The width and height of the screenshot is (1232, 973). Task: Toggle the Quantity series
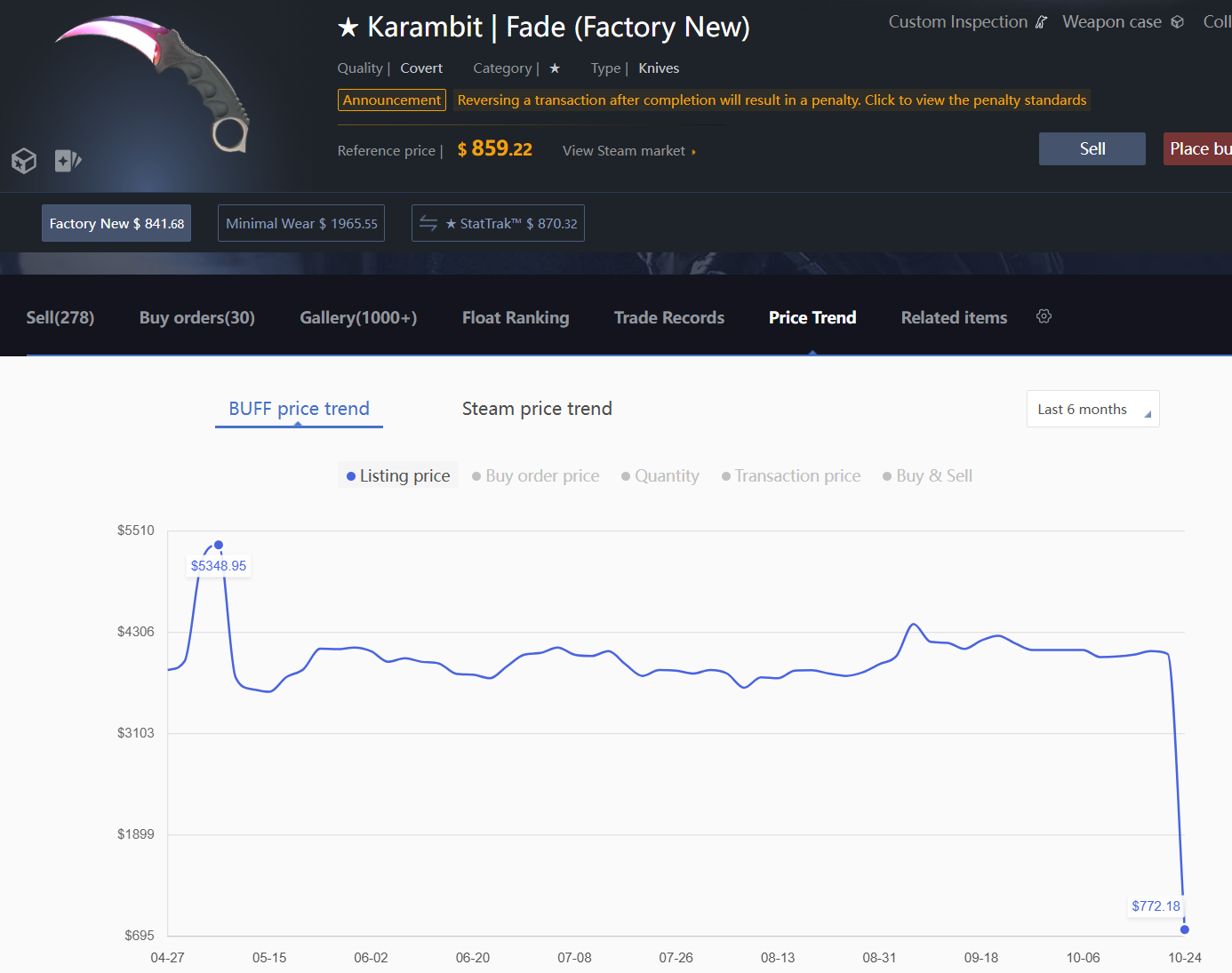[x=660, y=475]
